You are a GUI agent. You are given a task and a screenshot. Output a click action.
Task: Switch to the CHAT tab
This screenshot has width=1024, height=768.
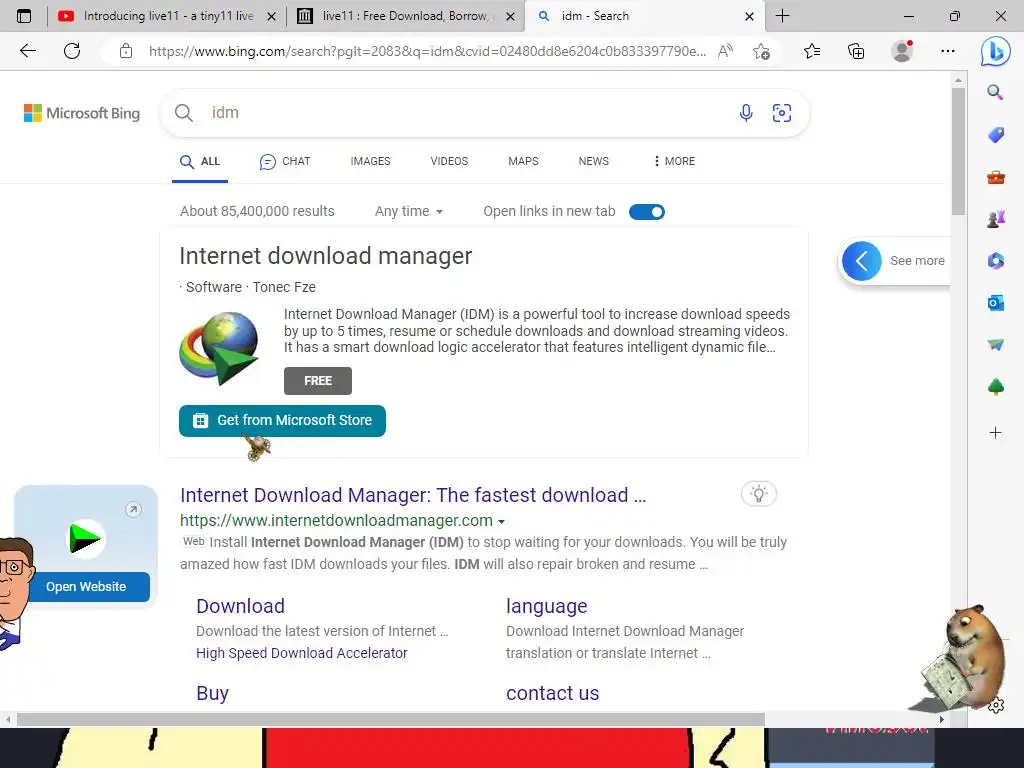coord(285,161)
